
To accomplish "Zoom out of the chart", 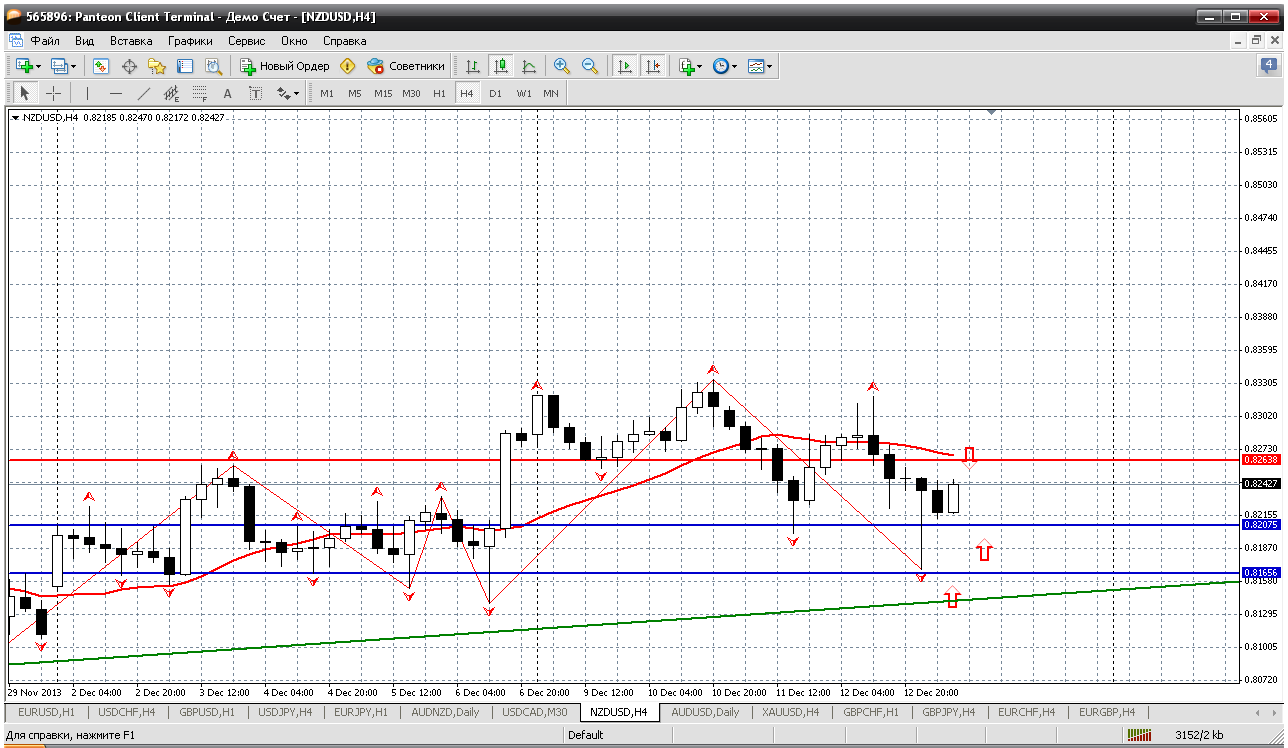I will point(590,66).
